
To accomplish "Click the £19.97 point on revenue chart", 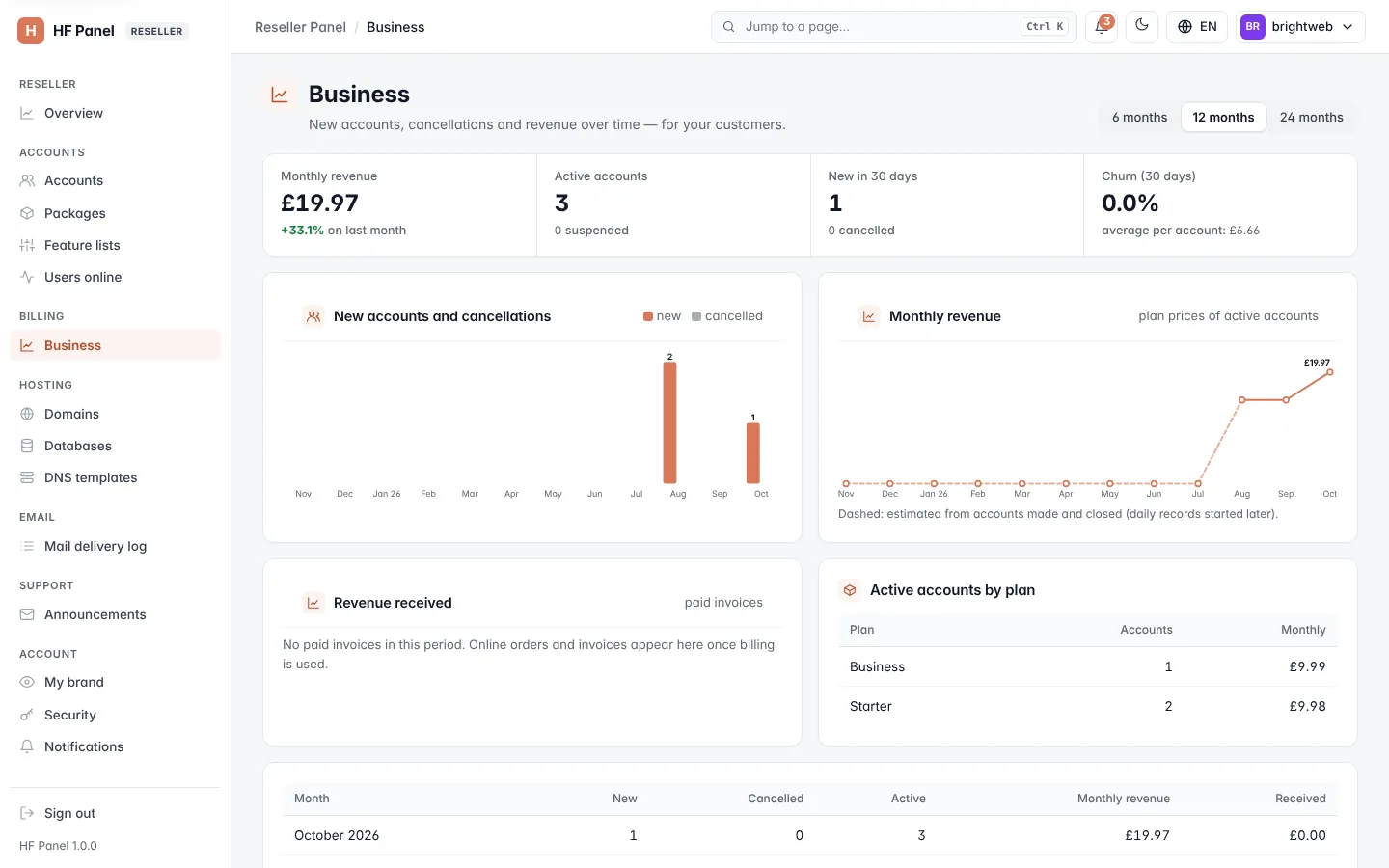I will pyautogui.click(x=1330, y=372).
